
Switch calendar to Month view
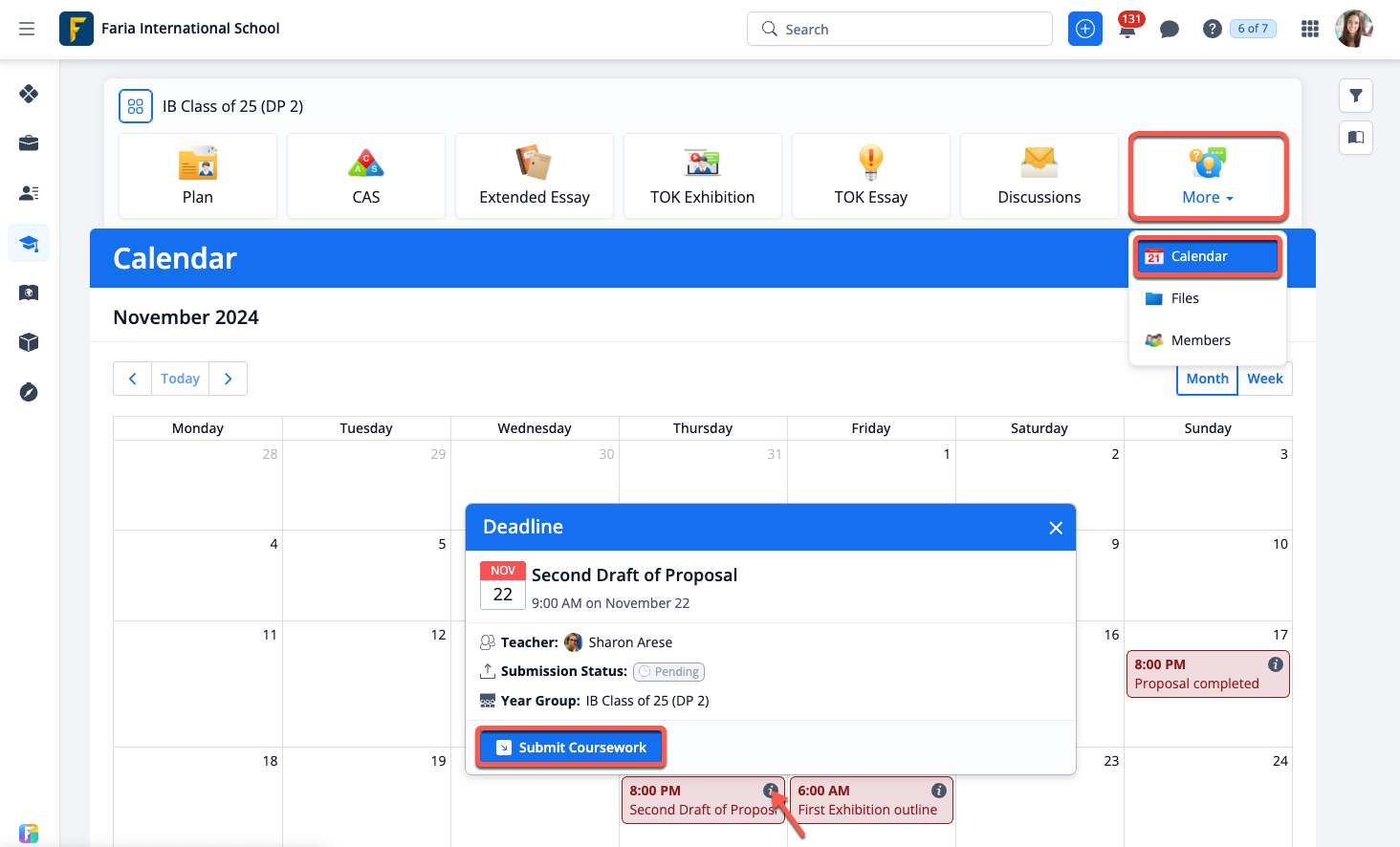coord(1207,379)
